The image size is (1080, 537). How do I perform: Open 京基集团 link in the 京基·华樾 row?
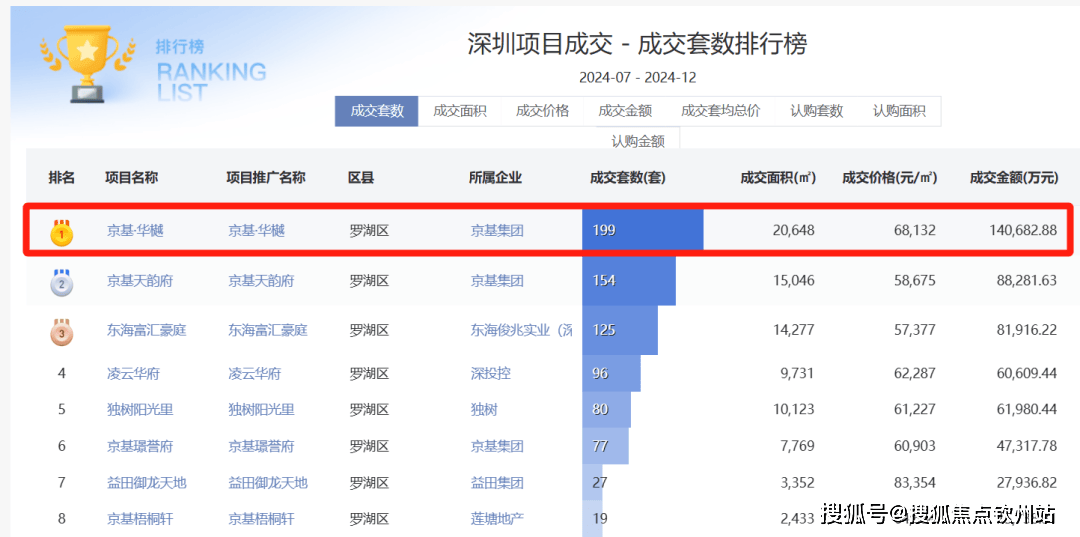(x=497, y=231)
